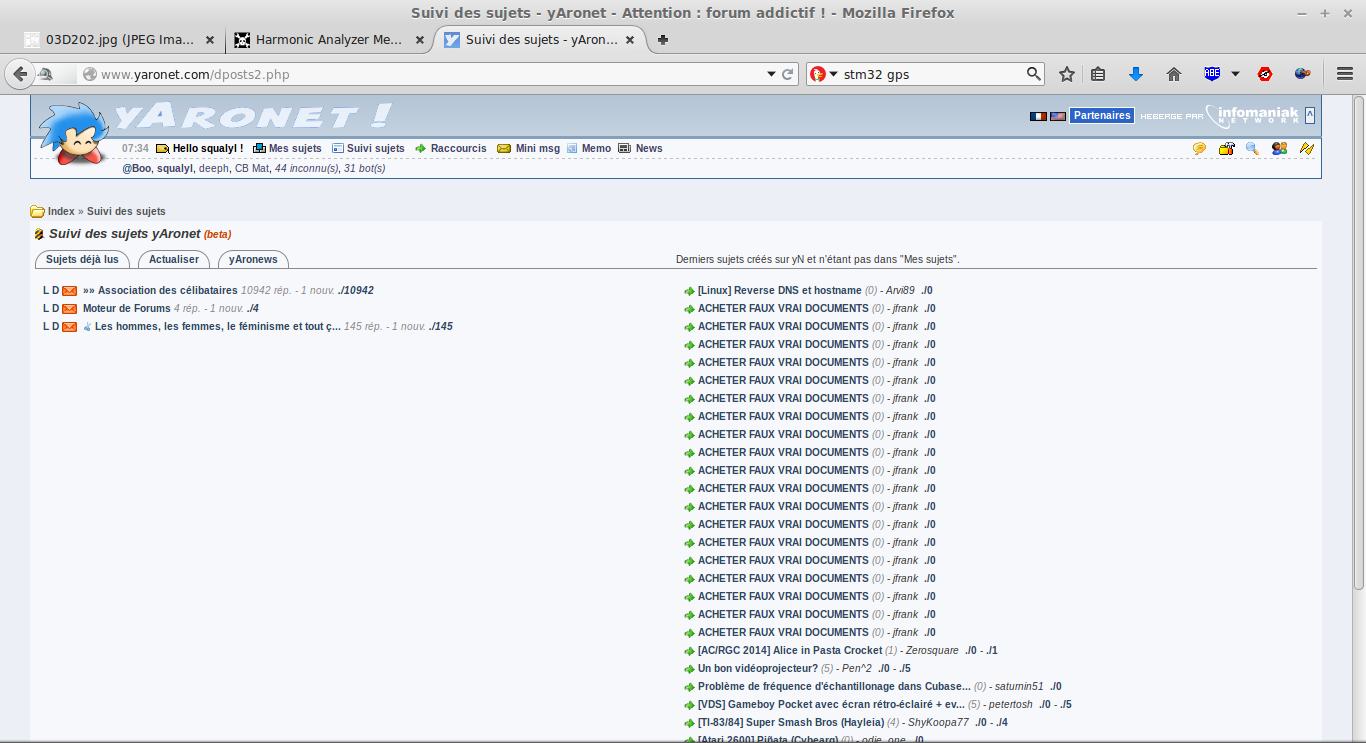Click the Firefox bookmark star icon
The width and height of the screenshot is (1366, 743).
[x=1067, y=74]
